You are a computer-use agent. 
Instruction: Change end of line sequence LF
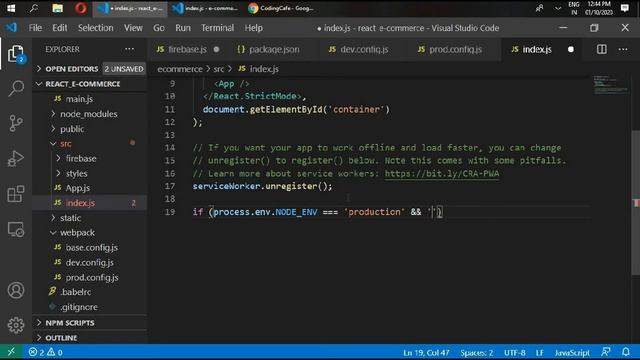pyautogui.click(x=540, y=352)
